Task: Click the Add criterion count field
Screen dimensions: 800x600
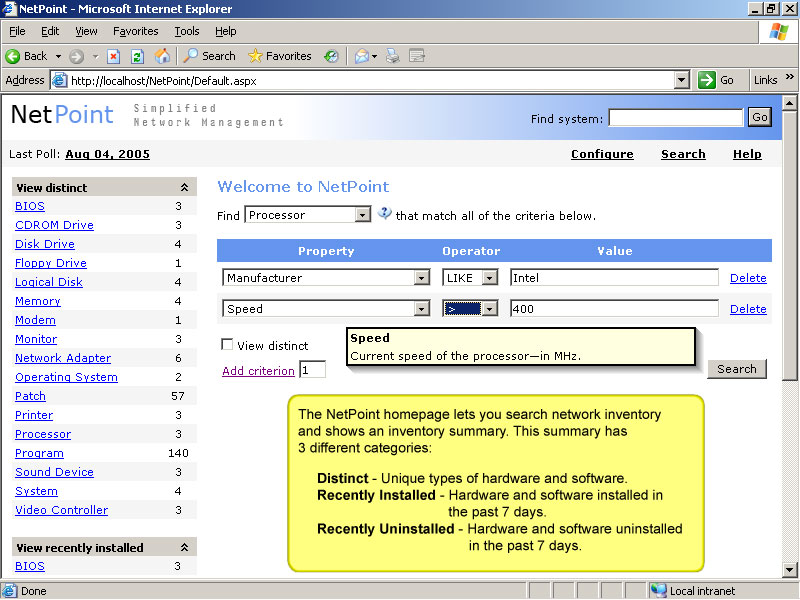Action: tap(312, 370)
